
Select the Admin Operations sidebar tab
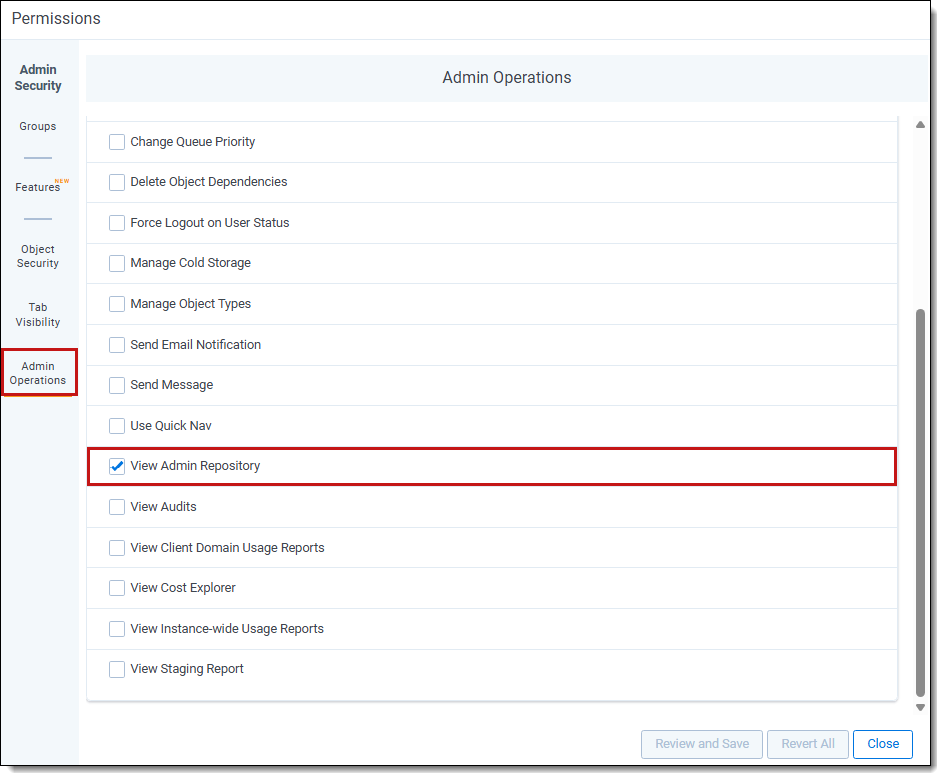[x=38, y=373]
